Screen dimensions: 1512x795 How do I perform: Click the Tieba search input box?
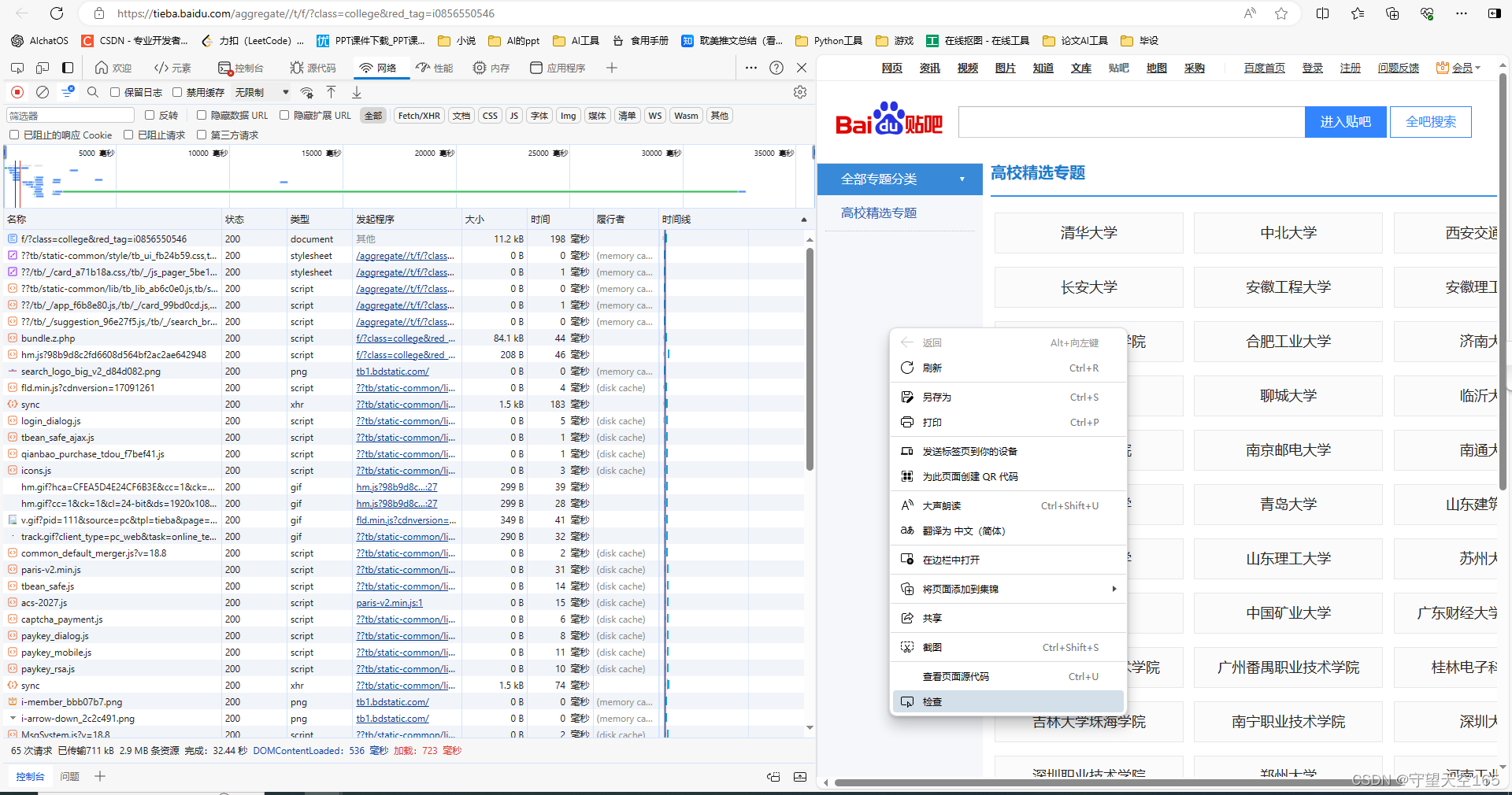(1132, 122)
